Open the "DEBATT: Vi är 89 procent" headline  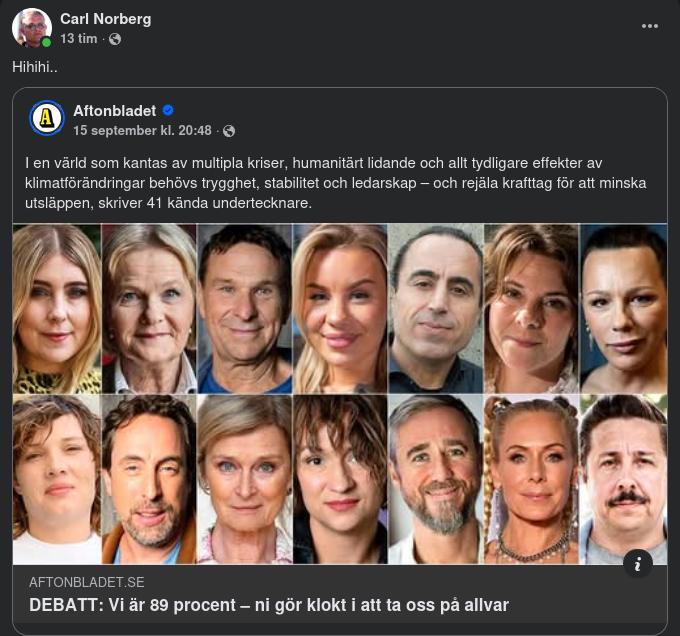[x=268, y=605]
